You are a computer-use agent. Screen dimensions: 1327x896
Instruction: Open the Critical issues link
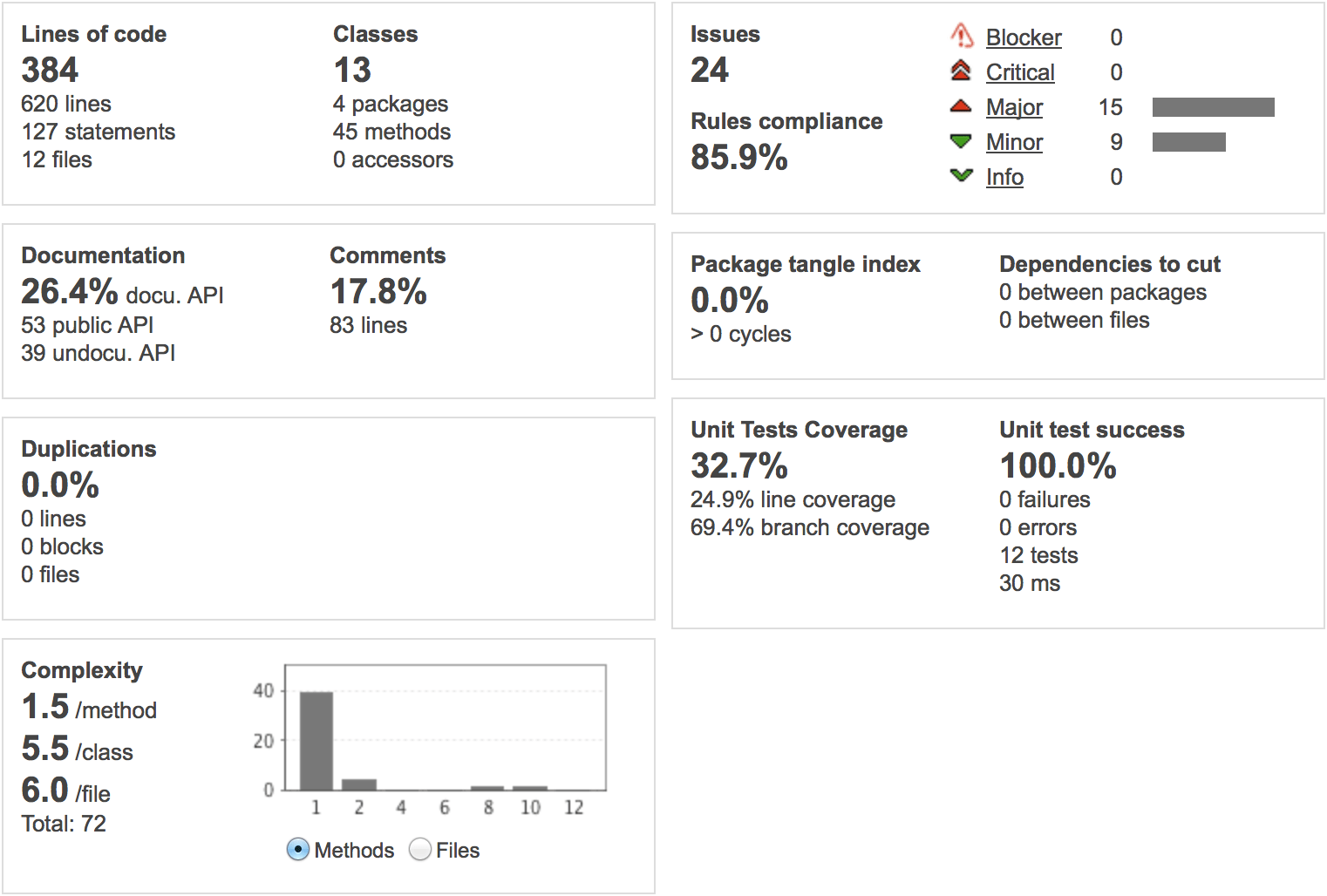tap(1019, 72)
